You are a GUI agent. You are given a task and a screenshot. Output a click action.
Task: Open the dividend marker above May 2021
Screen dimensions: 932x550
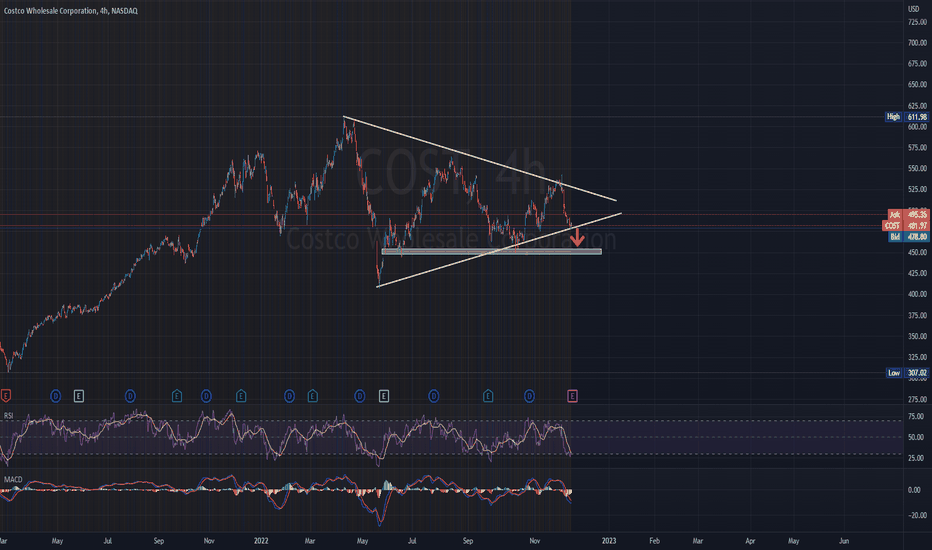(x=55, y=396)
